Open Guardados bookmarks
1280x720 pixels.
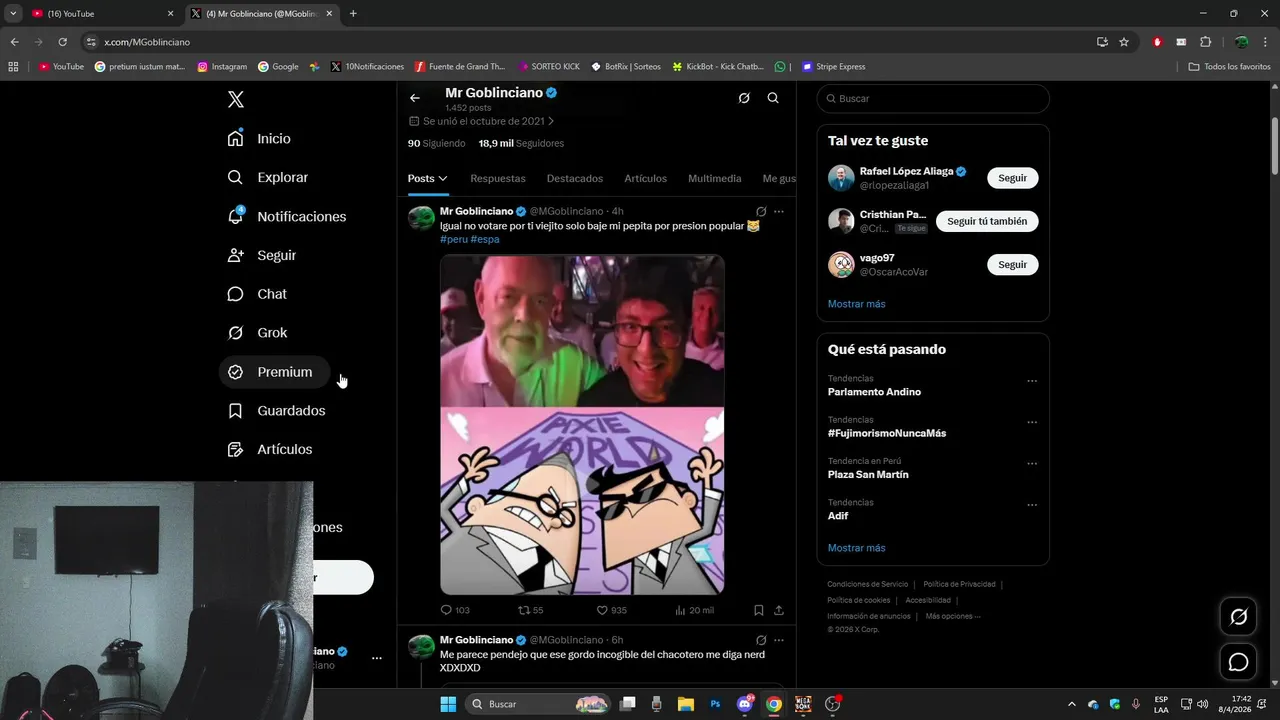pos(277,411)
